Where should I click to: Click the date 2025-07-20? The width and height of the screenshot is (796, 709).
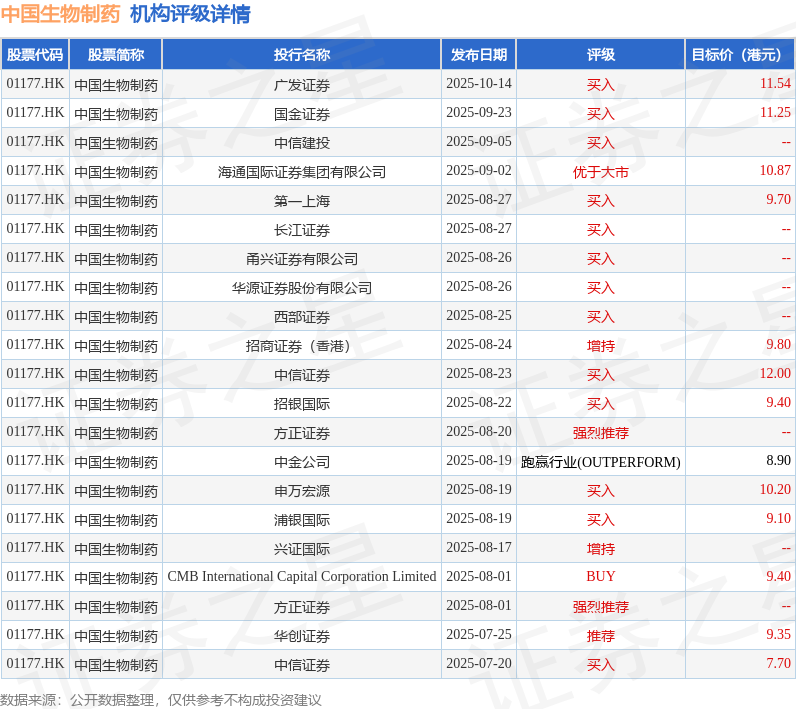point(479,663)
